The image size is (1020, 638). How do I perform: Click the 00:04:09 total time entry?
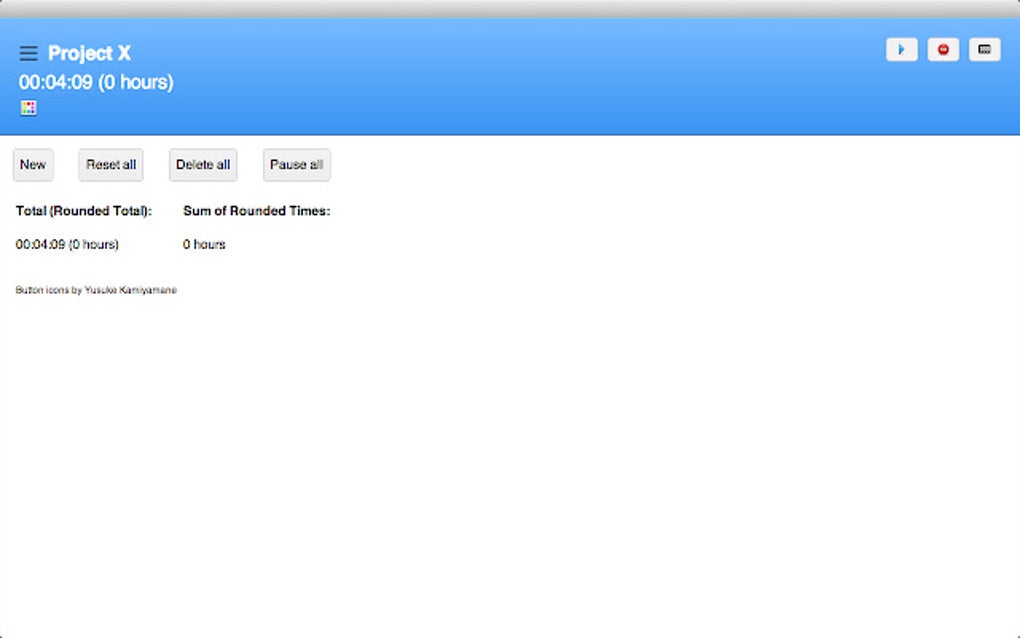pyautogui.click(x=66, y=244)
